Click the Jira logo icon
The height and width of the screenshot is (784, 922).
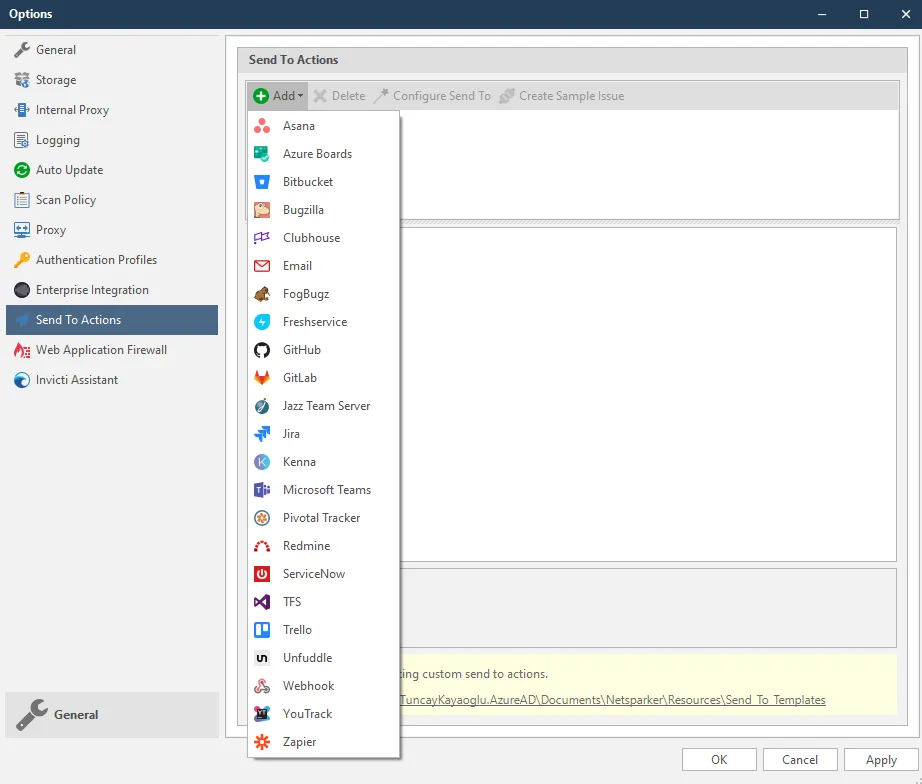(x=262, y=434)
